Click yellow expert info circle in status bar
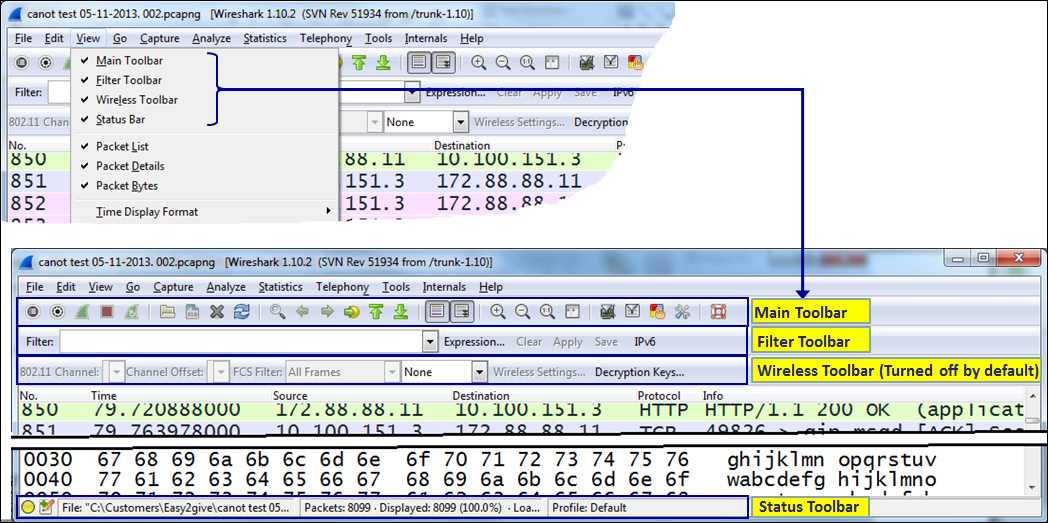Viewport: 1048px width, 523px height. coord(29,507)
